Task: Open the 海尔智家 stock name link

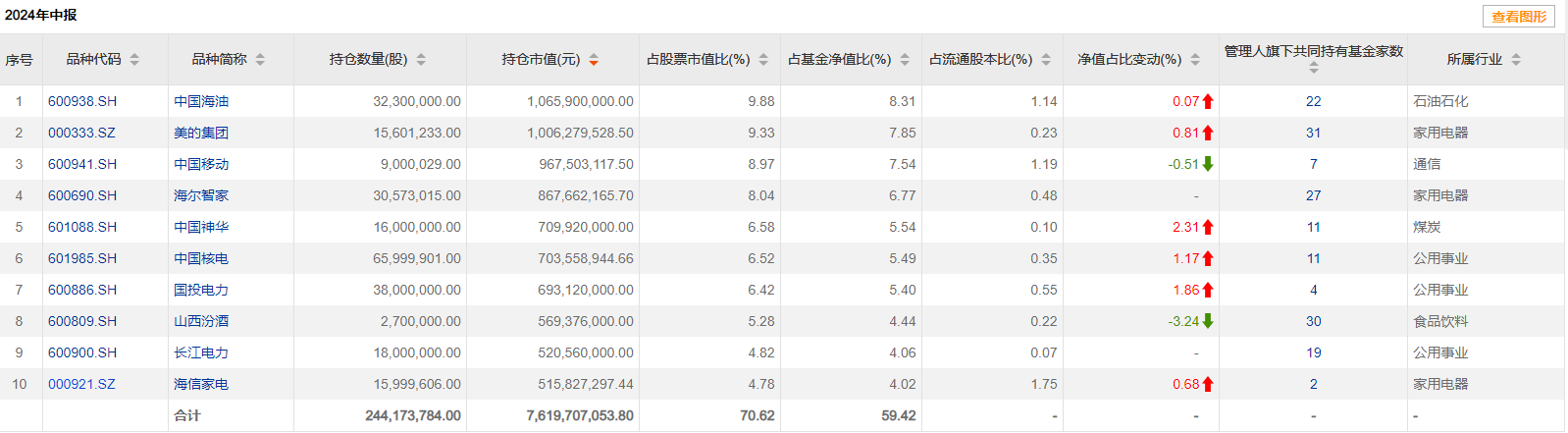Action: pyautogui.click(x=201, y=195)
